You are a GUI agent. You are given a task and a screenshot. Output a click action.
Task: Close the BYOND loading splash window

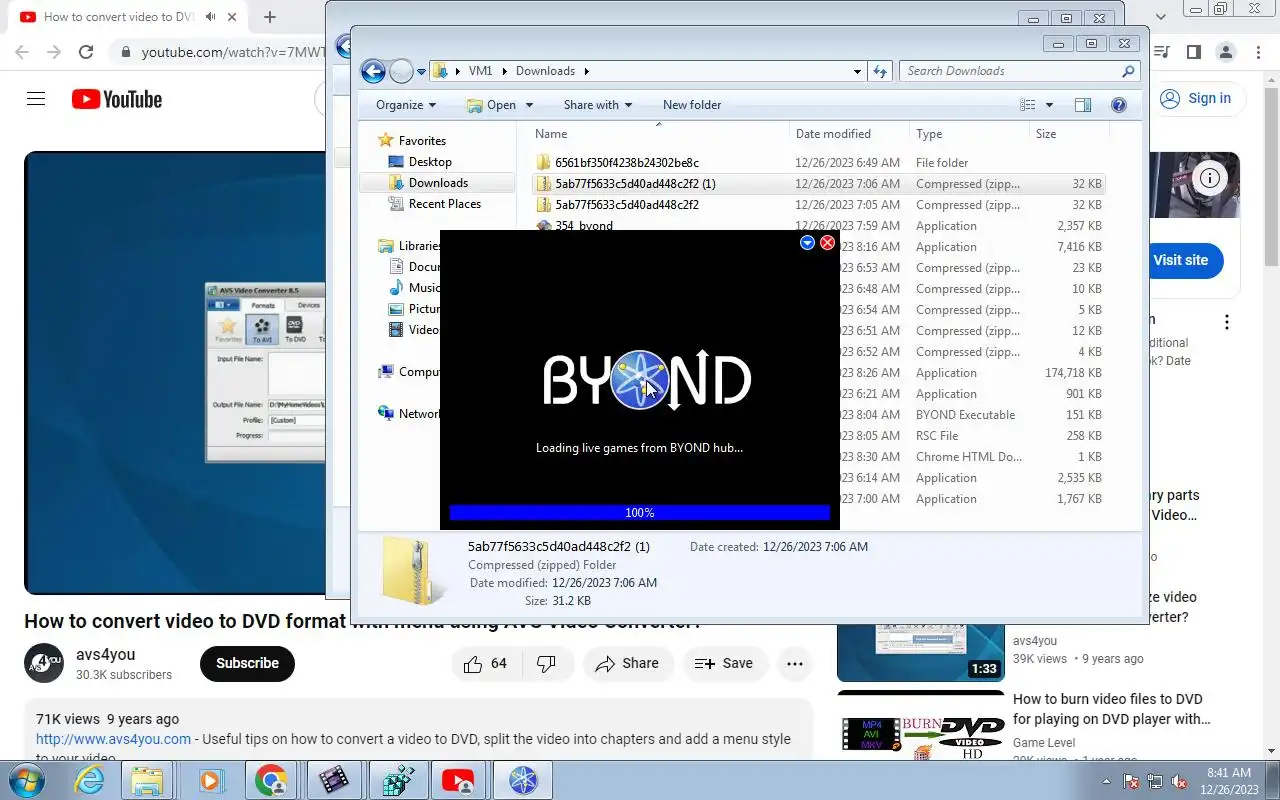(827, 243)
